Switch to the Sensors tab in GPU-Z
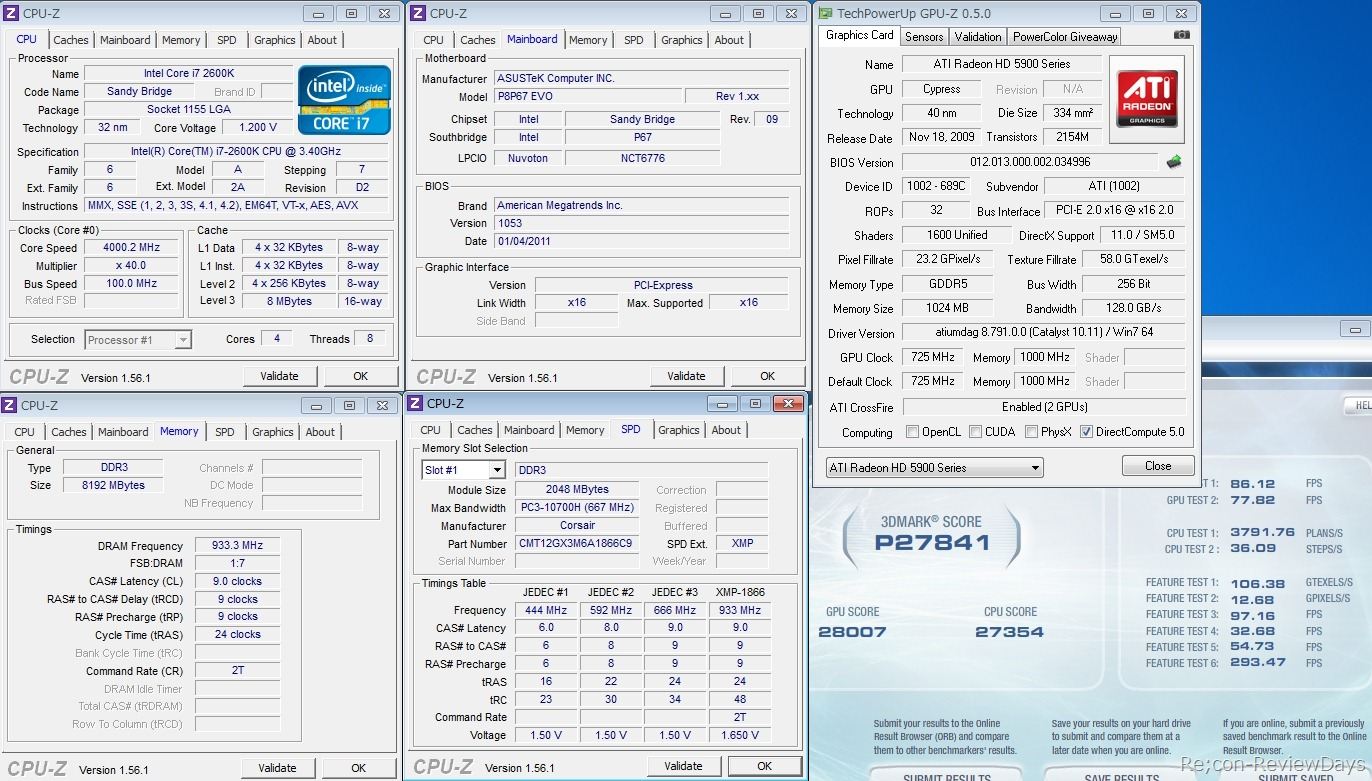 click(923, 36)
